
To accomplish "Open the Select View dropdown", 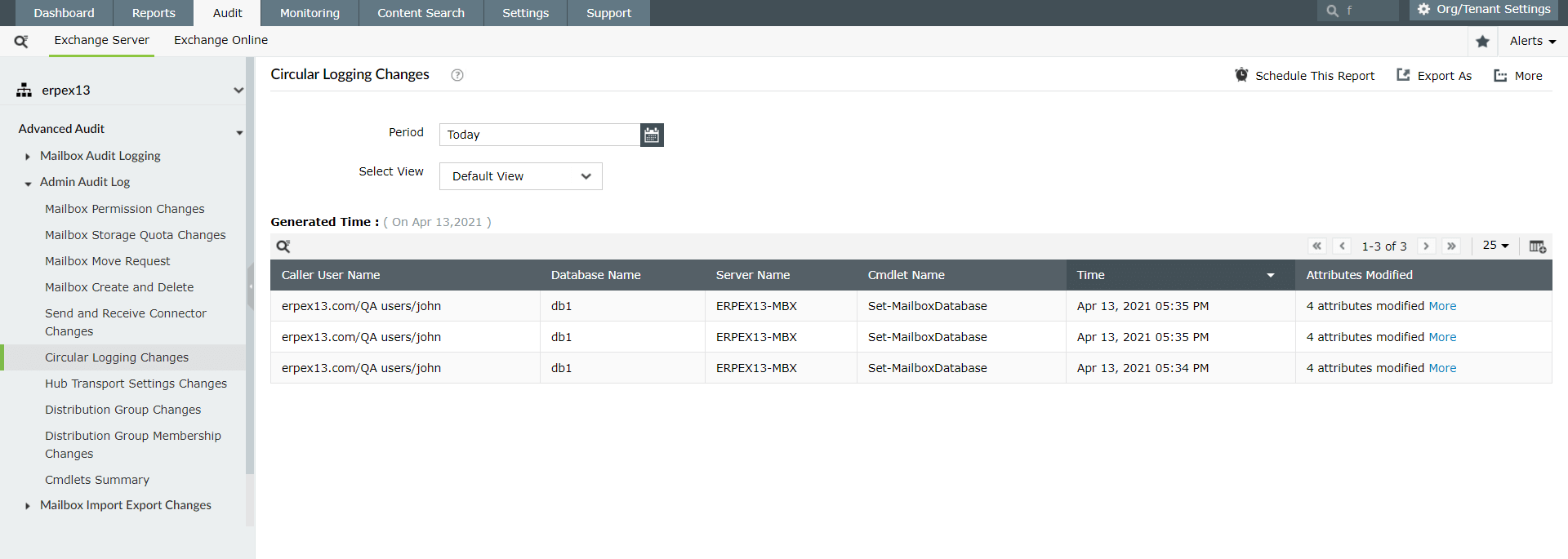I will (x=520, y=176).
